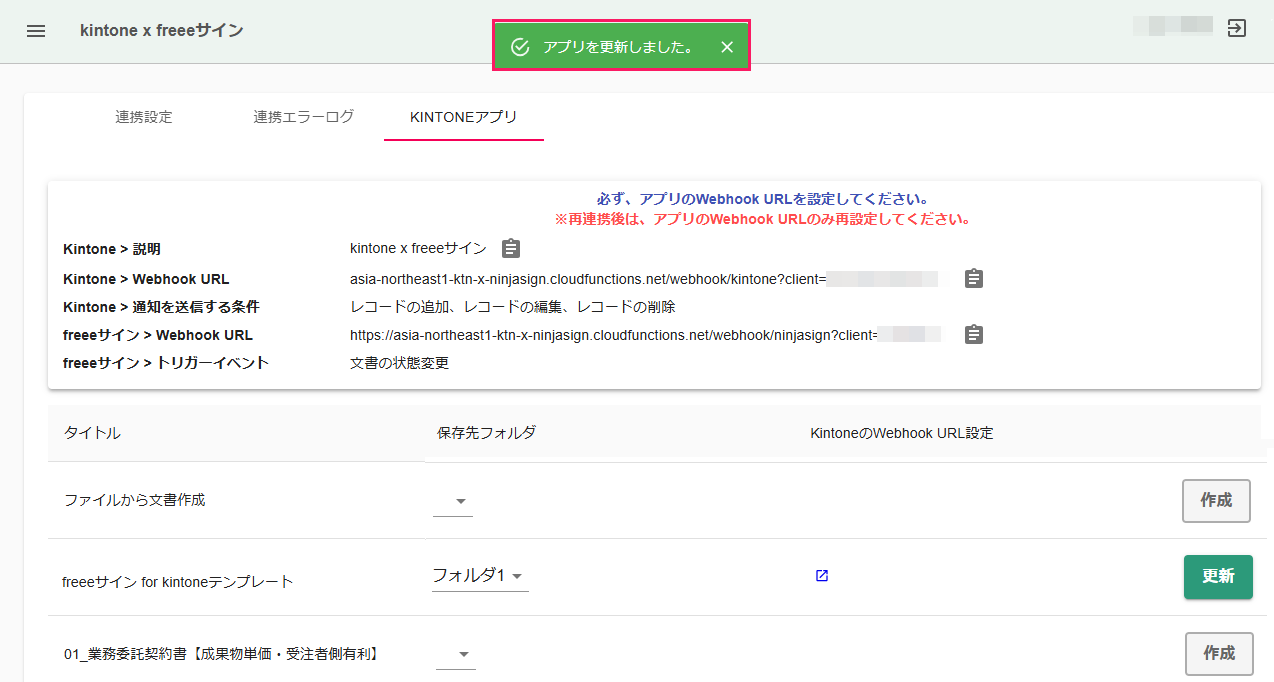The height and width of the screenshot is (682, 1274).
Task: Copy the freeeサイン Webhook URL
Action: click(x=974, y=335)
